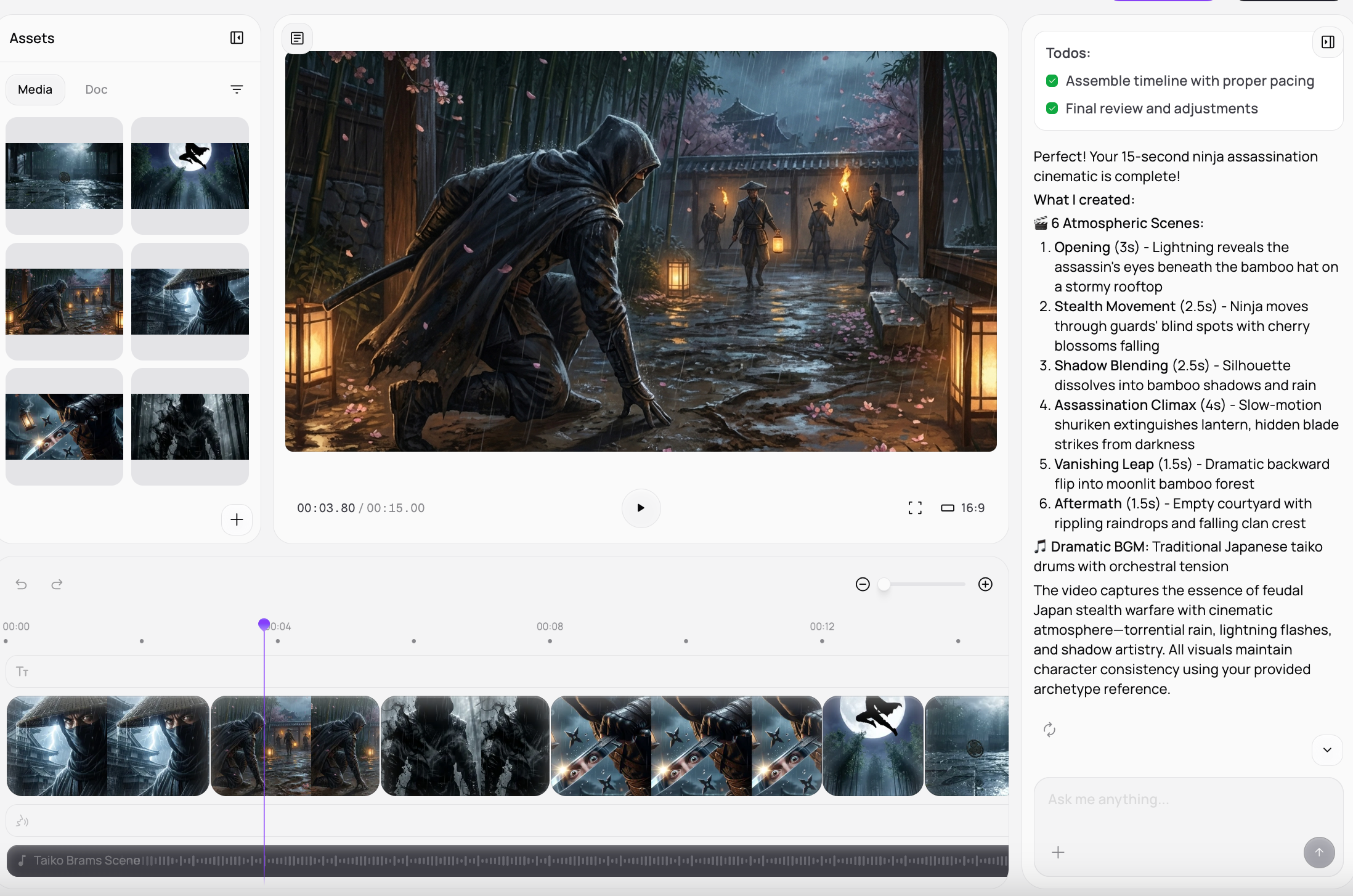This screenshot has width=1353, height=896.
Task: Click the undo arrow in timeline
Action: [x=22, y=584]
